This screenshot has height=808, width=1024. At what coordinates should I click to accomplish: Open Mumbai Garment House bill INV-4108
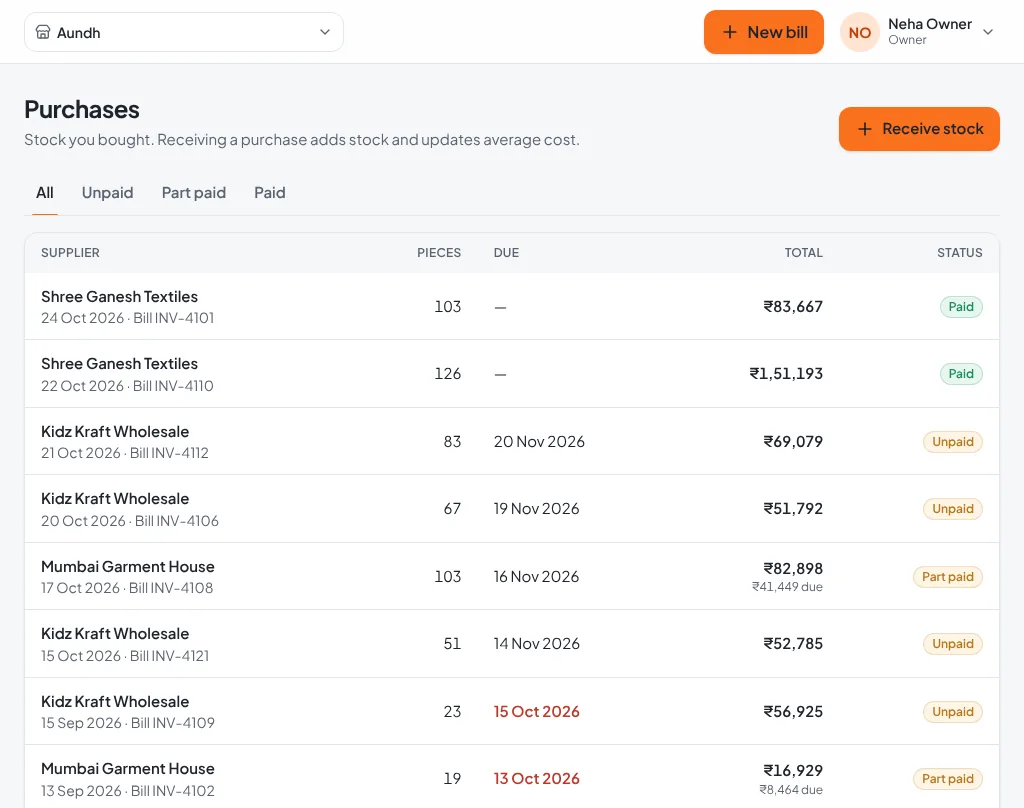(512, 576)
